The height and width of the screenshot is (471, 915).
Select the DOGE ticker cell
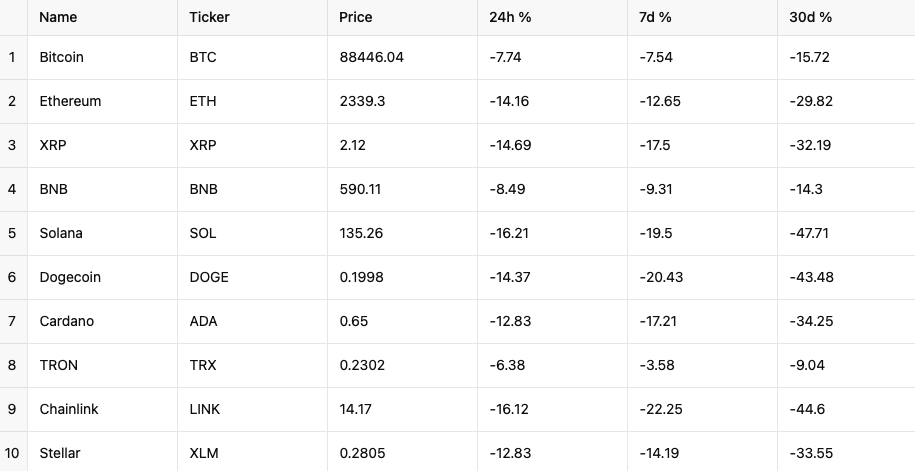coord(209,277)
